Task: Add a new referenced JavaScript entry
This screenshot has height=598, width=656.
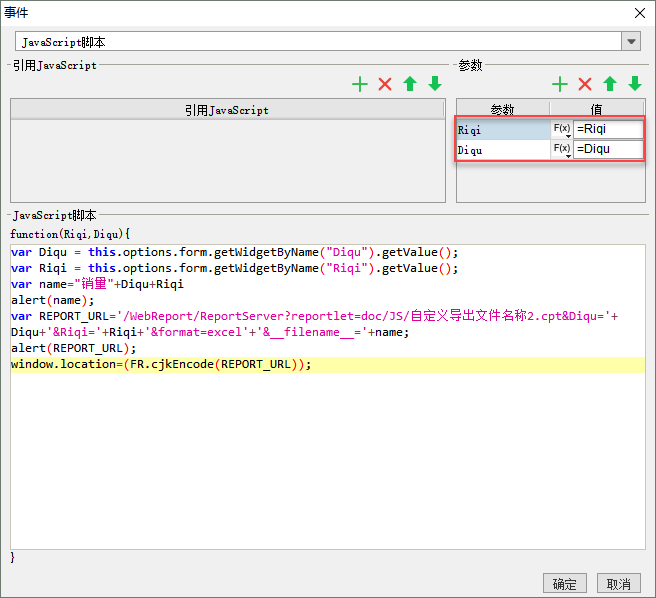Action: pos(360,84)
